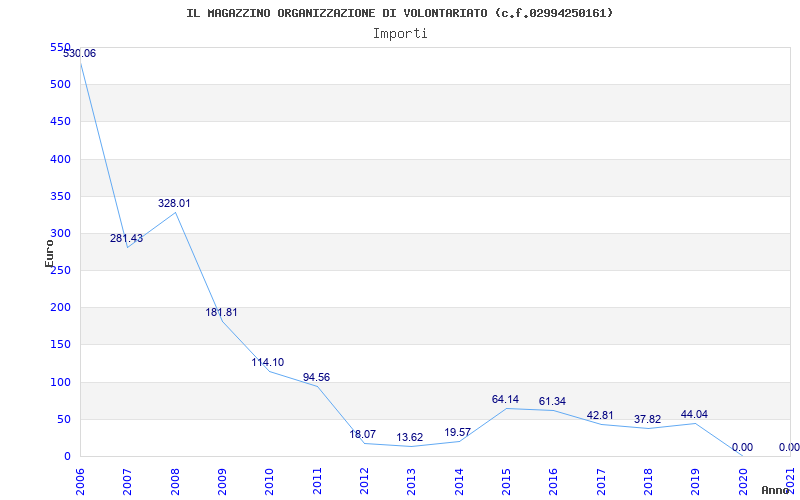Click the 2021 x-axis year label
800x500 pixels.
point(790,481)
